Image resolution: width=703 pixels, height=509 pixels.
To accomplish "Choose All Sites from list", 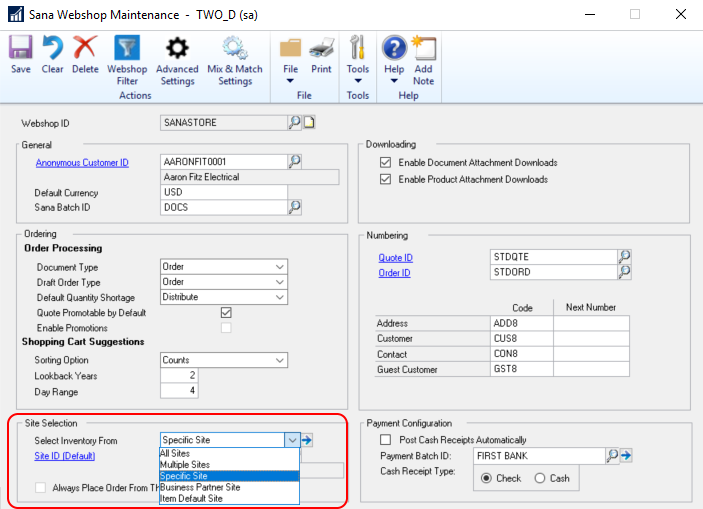I will pyautogui.click(x=229, y=453).
